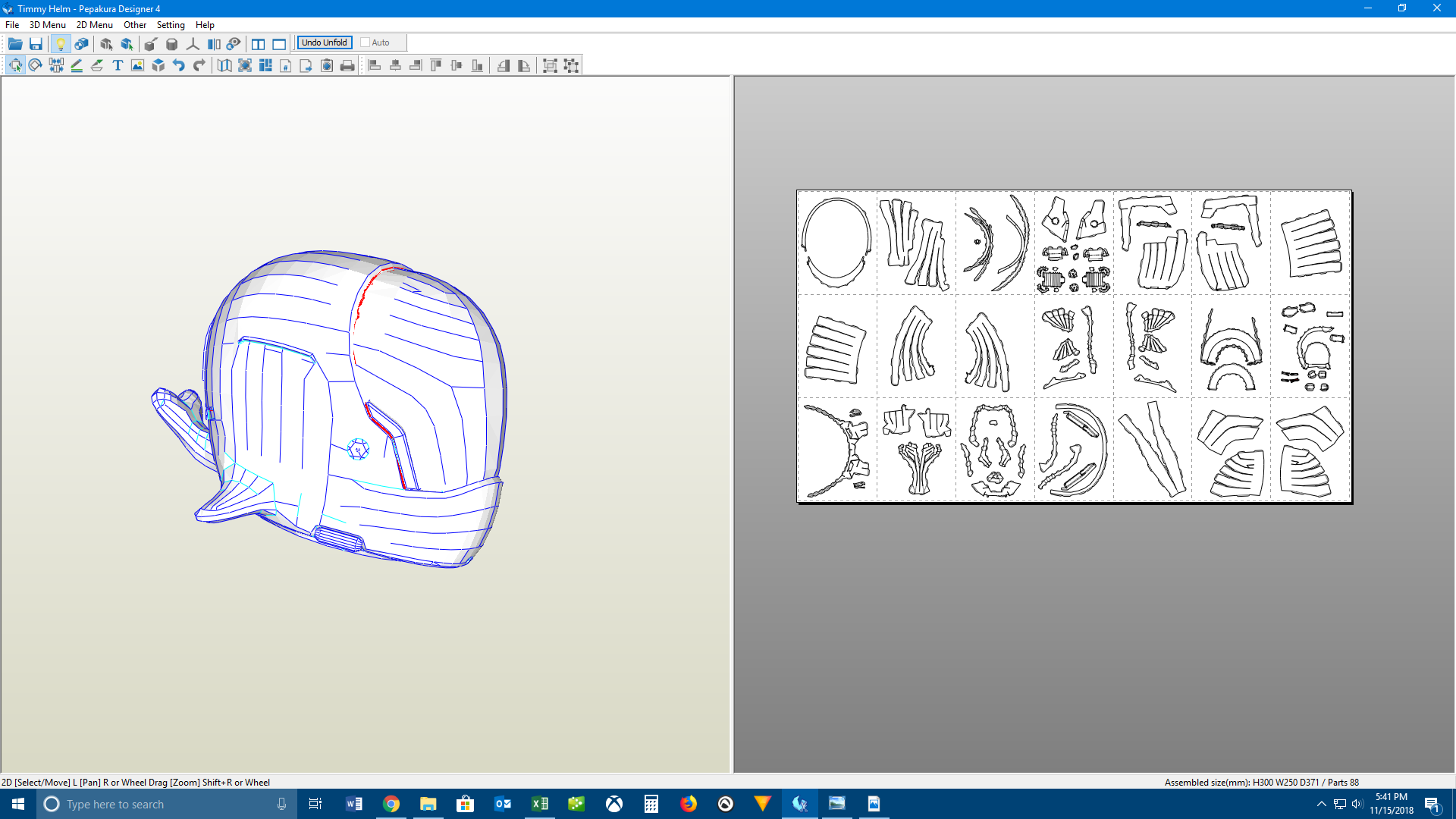This screenshot has width=1456, height=819.
Task: Open Chrome from the taskbar
Action: coord(391,804)
